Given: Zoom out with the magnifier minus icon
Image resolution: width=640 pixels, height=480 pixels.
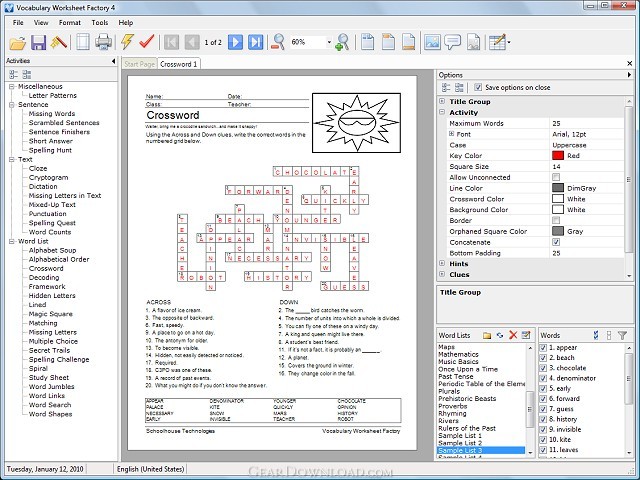Looking at the screenshot, I should [278, 42].
